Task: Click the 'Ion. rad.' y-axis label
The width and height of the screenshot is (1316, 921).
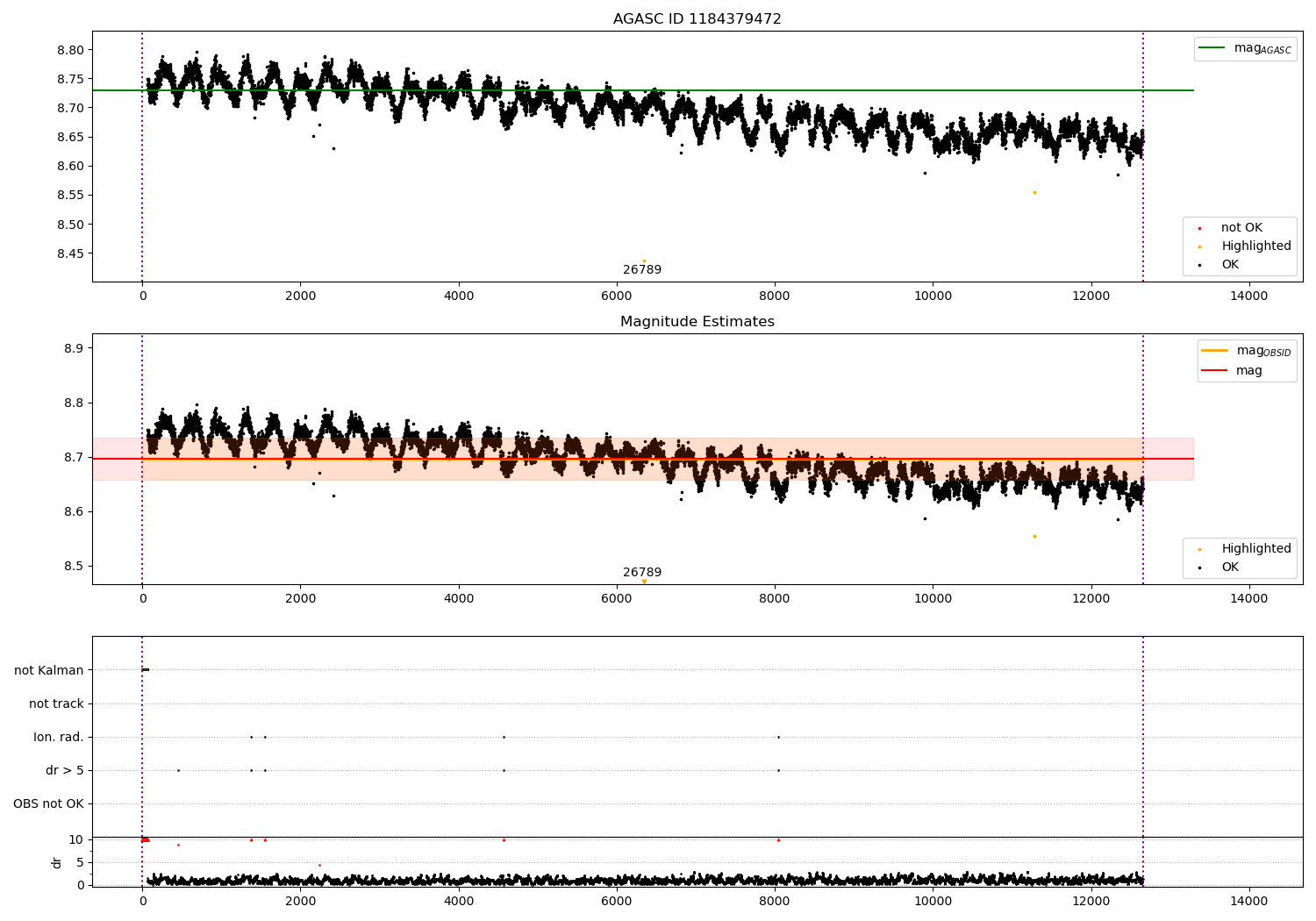Action: 59,737
